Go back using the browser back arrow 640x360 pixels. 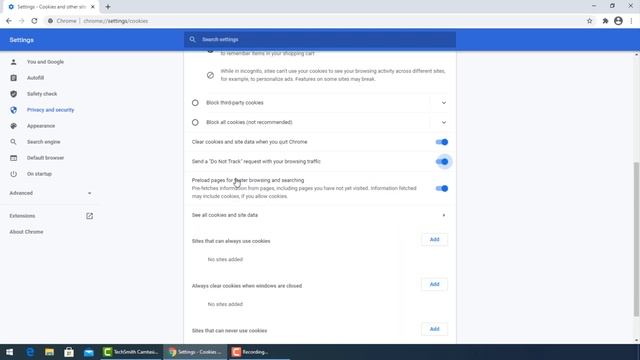(x=9, y=21)
